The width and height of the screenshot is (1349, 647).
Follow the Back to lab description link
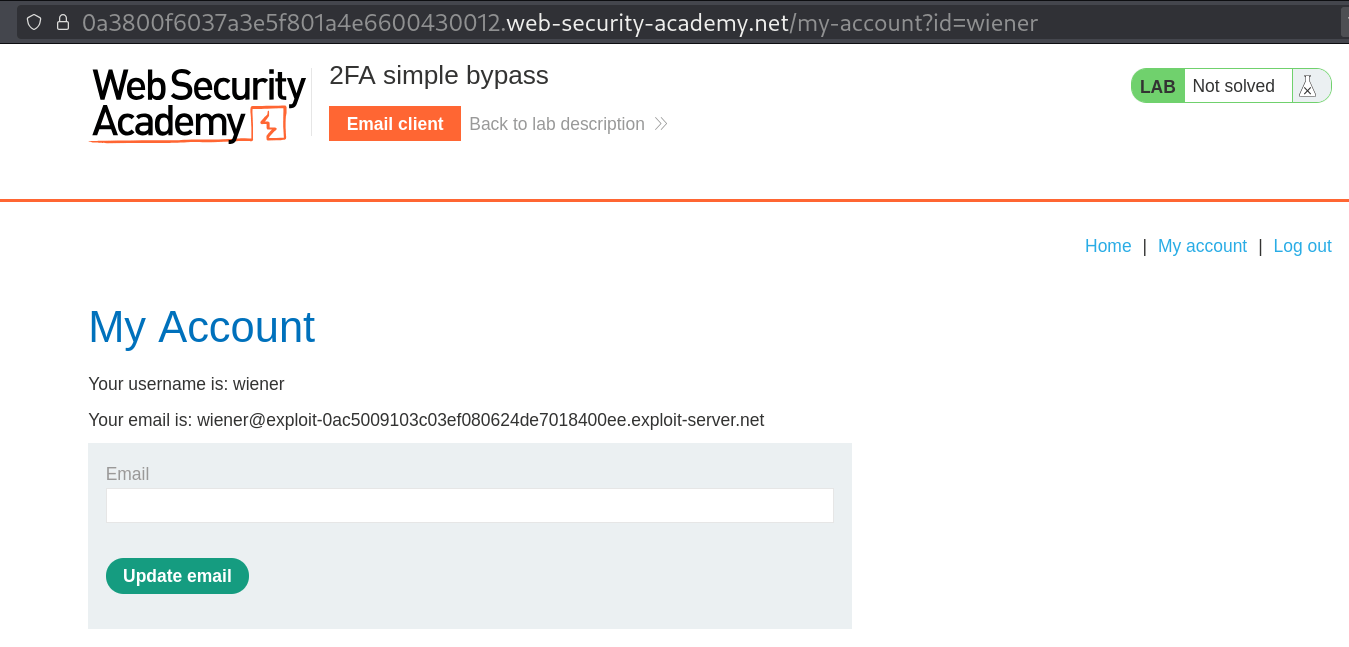pyautogui.click(x=557, y=123)
